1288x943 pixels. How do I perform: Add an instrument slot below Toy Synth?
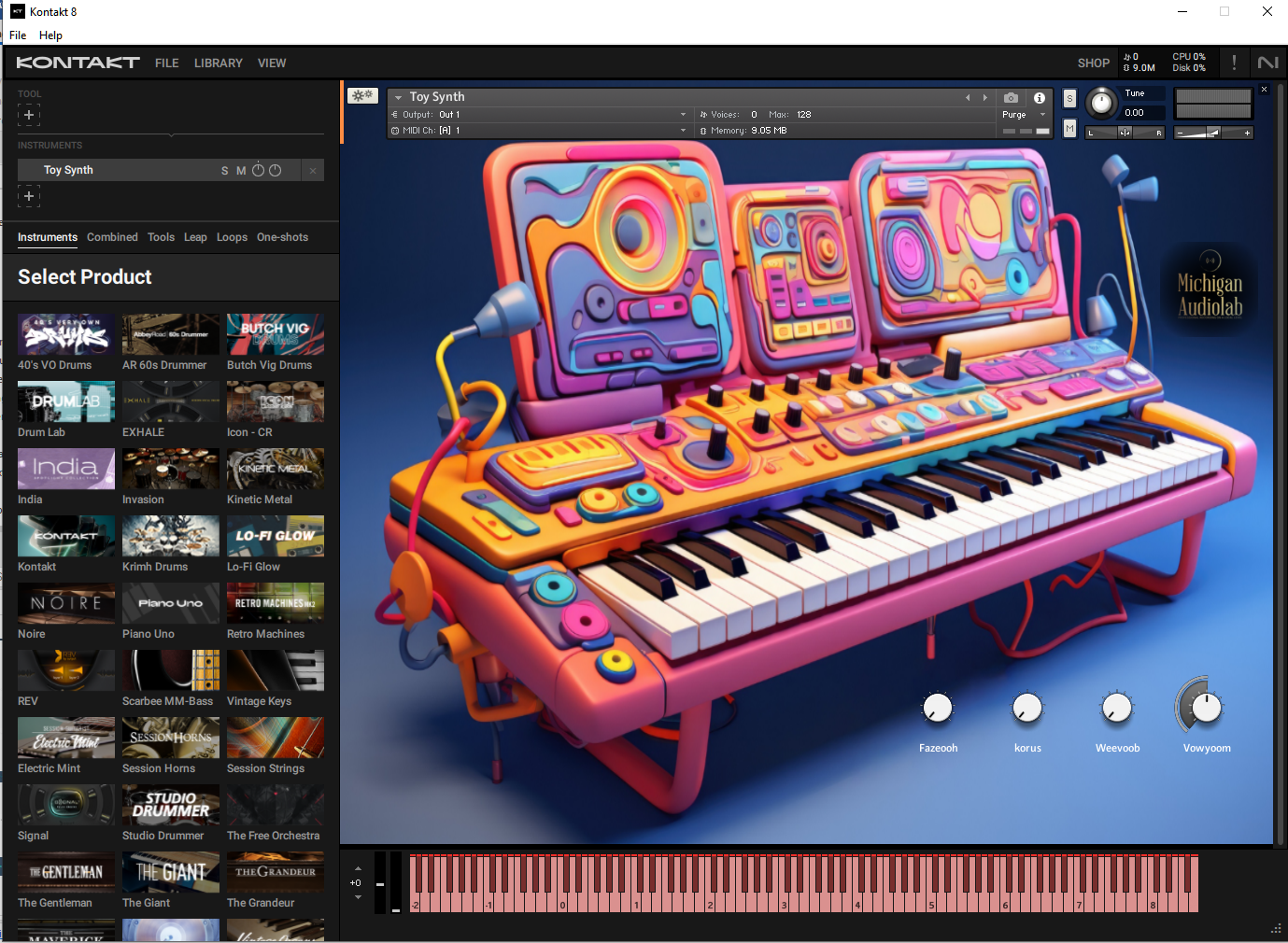click(29, 196)
